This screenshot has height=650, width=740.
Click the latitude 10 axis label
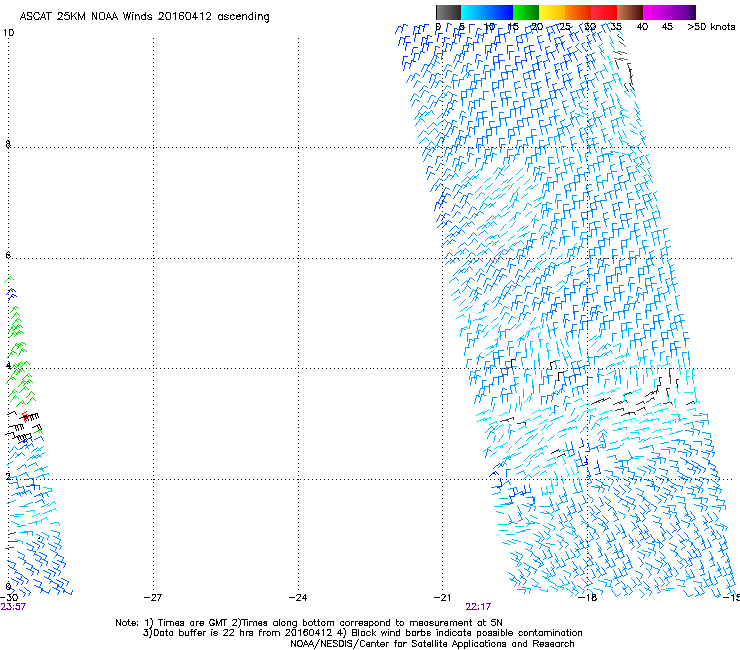pos(8,33)
